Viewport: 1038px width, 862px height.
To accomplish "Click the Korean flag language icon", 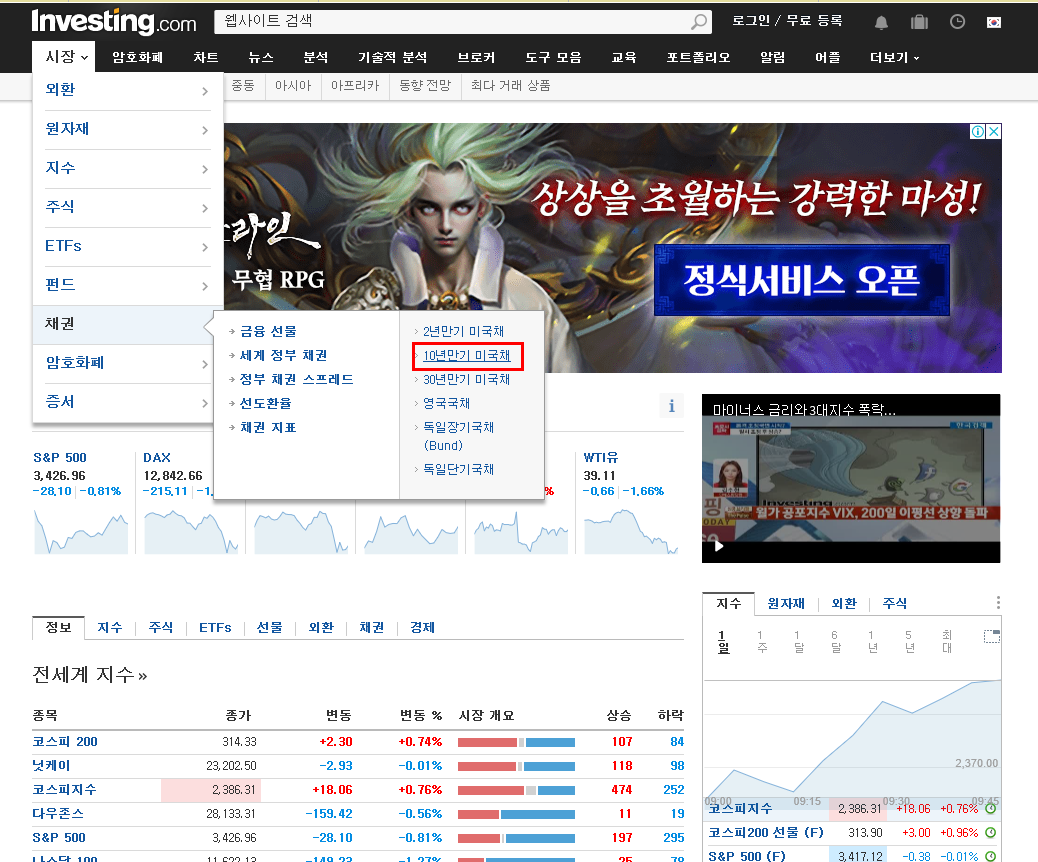I will click(x=994, y=23).
